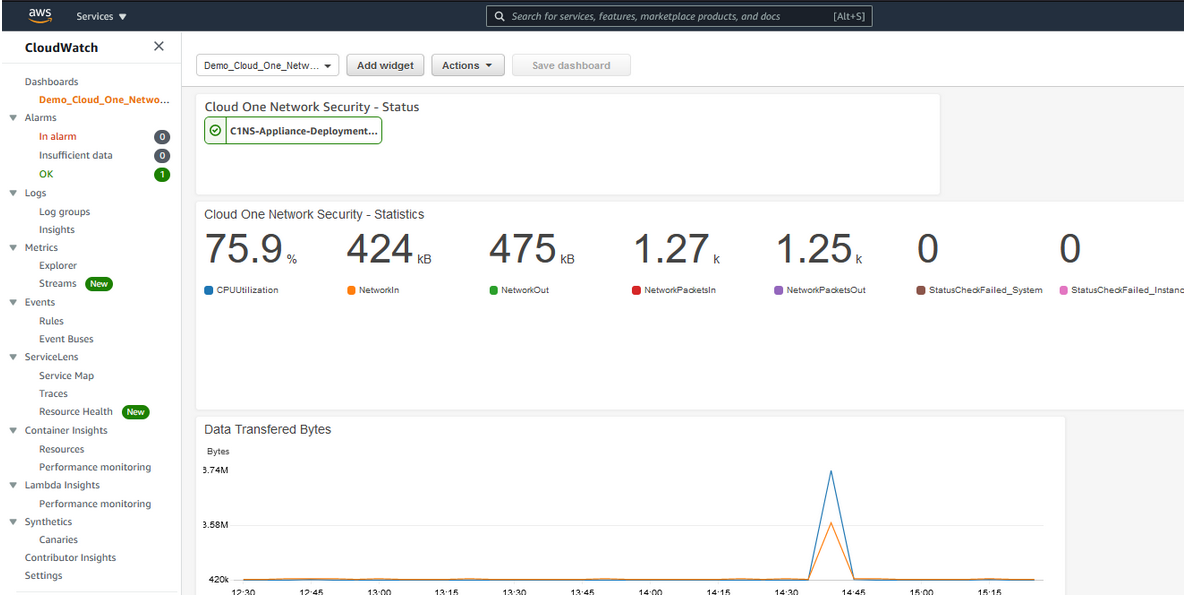Click the purple NetworkPacketsOut legend swatch
1190x603 pixels.
(778, 291)
